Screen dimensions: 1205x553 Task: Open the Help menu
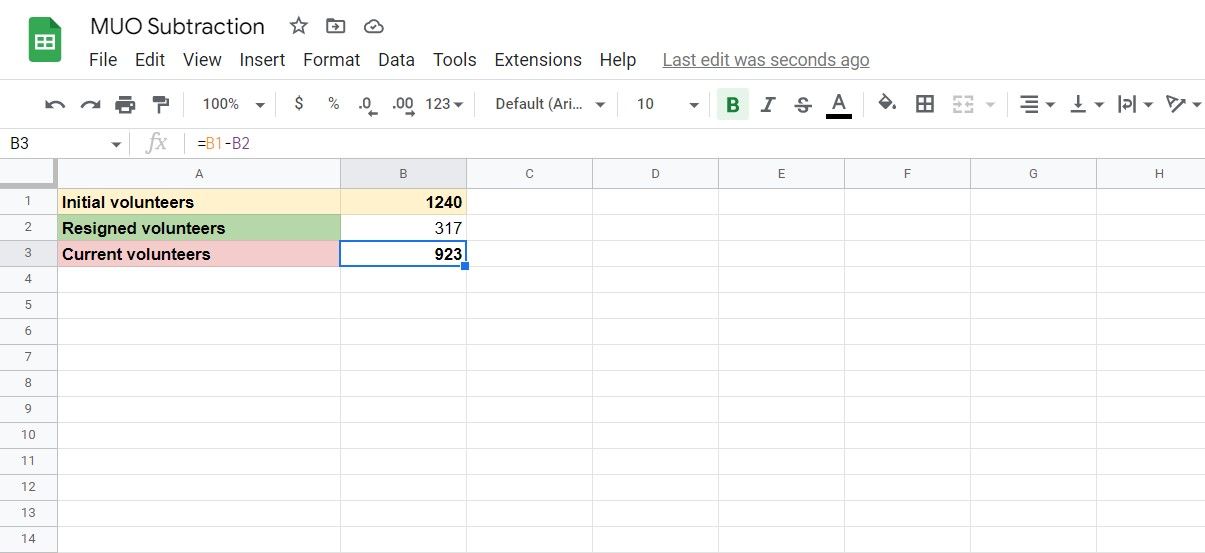618,60
